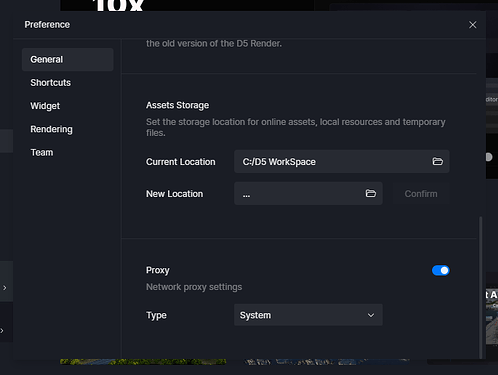Viewport: 498px width, 375px height.
Task: Confirm the new storage location
Action: pos(421,194)
